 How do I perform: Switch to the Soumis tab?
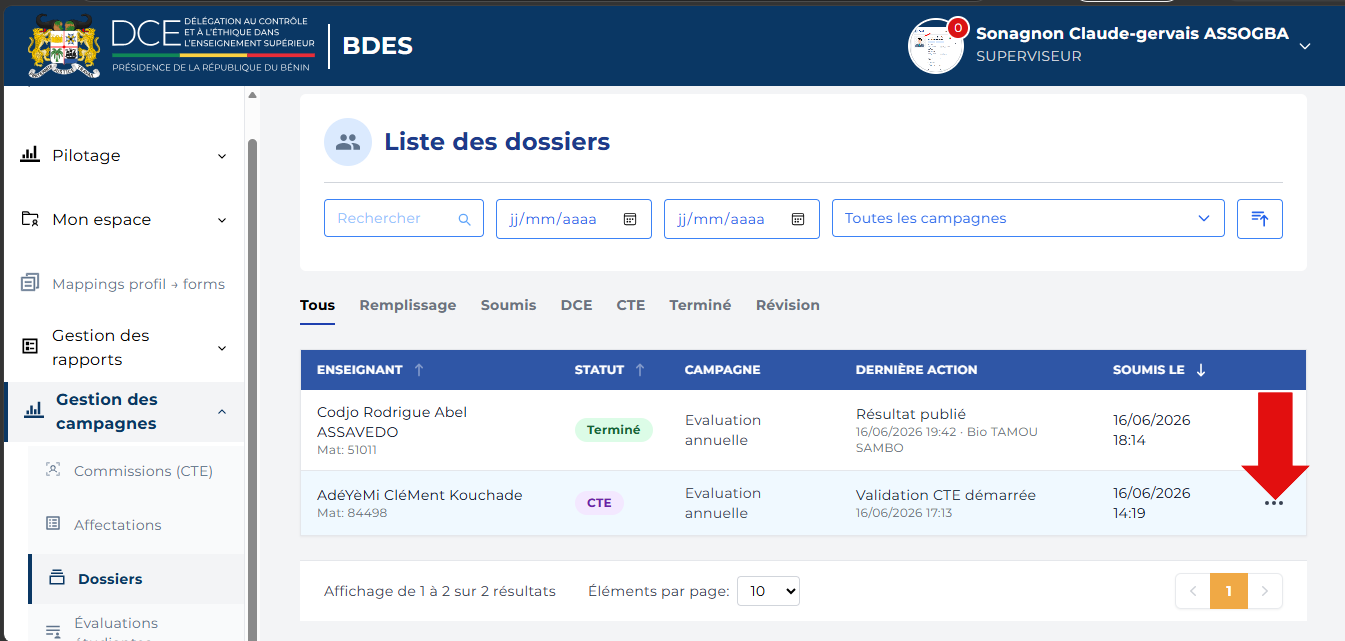(x=508, y=306)
